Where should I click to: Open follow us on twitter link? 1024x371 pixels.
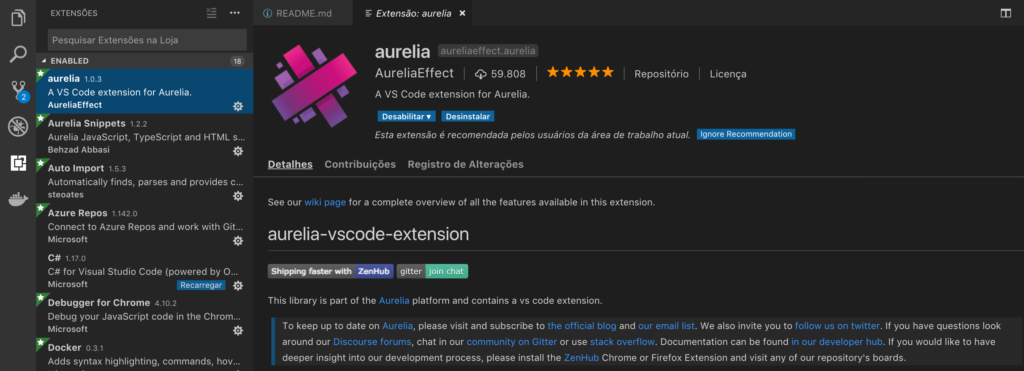(x=837, y=325)
